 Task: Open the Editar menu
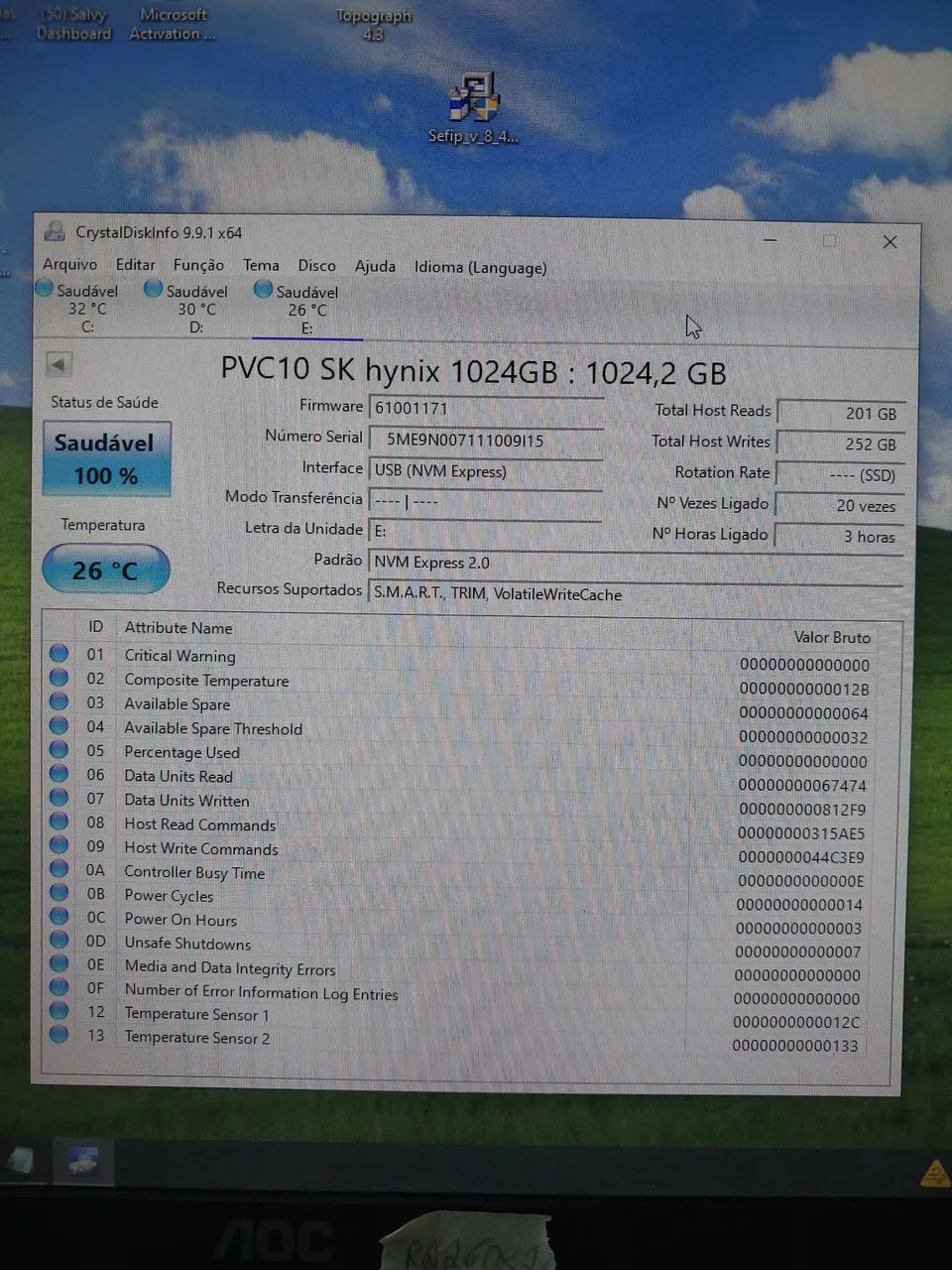click(135, 264)
